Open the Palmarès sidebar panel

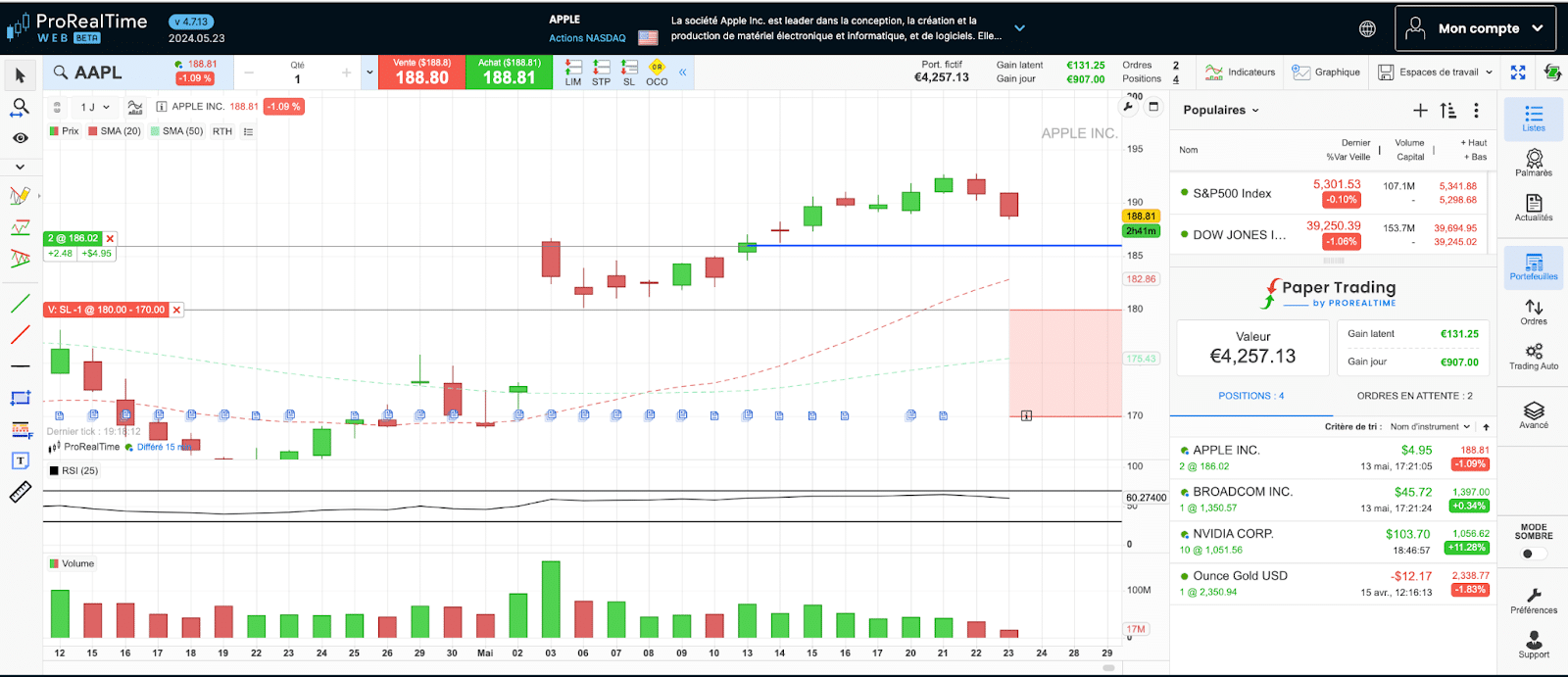(1534, 163)
